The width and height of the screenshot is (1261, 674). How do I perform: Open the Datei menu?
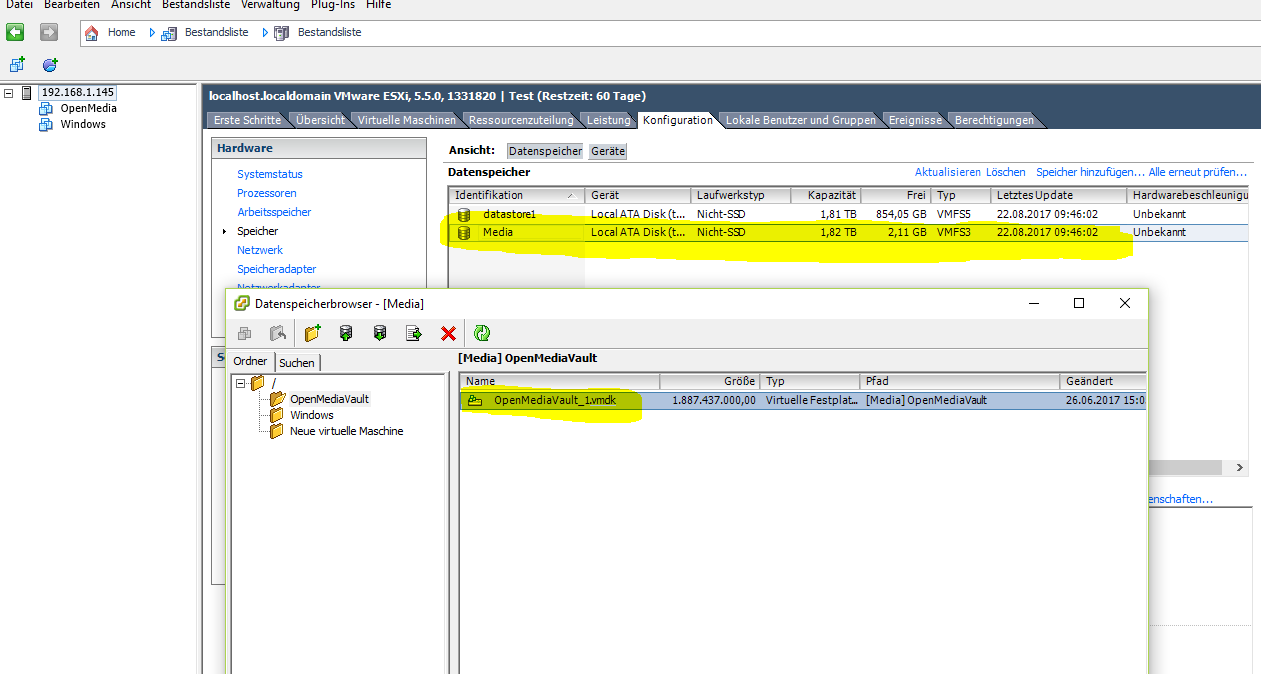click(20, 5)
